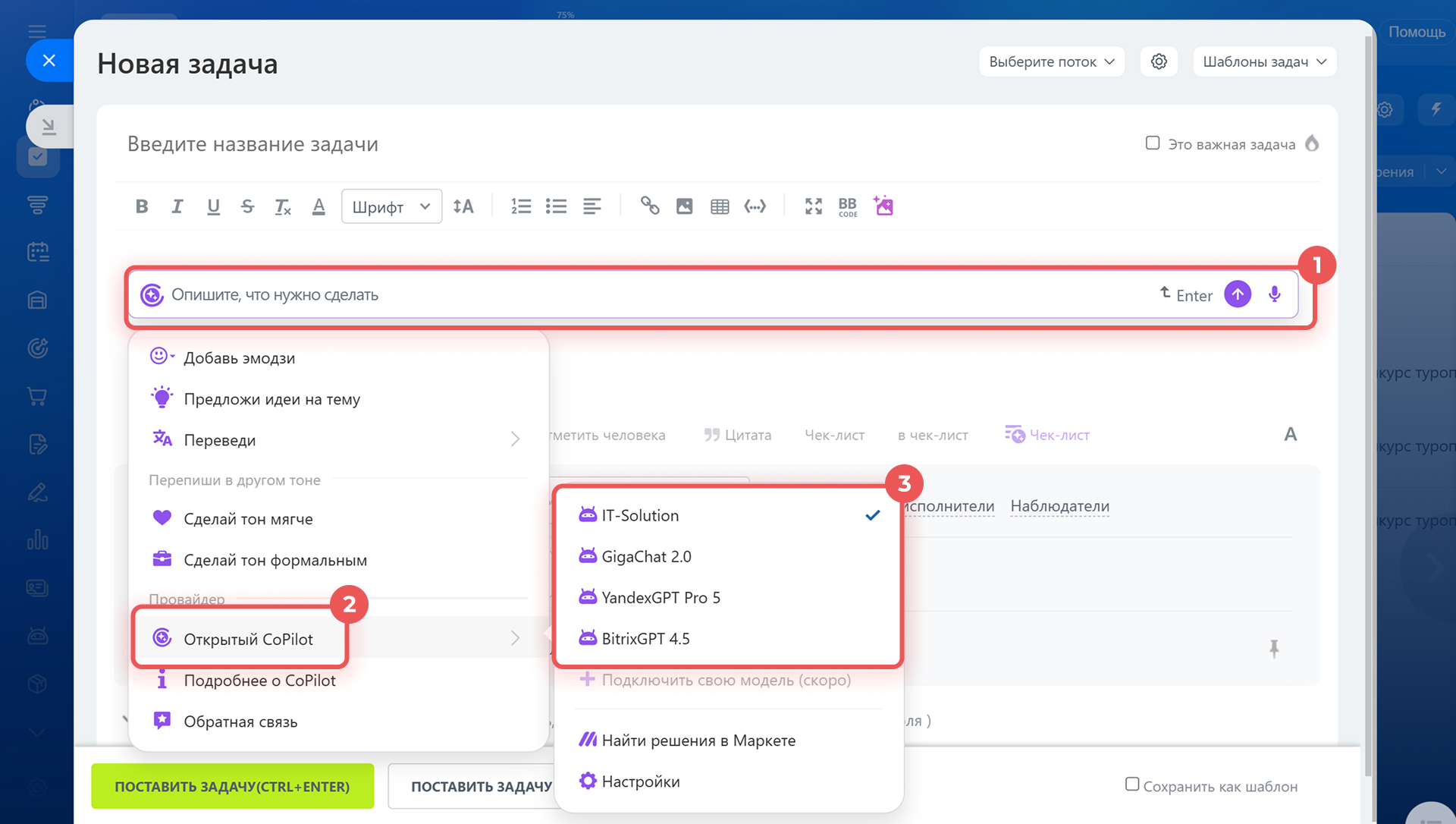Apply underline formatting

click(213, 206)
